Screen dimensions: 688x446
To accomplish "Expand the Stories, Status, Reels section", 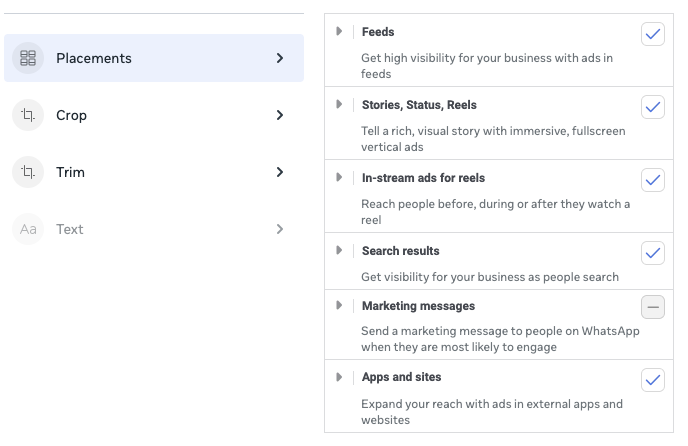I will (340, 104).
